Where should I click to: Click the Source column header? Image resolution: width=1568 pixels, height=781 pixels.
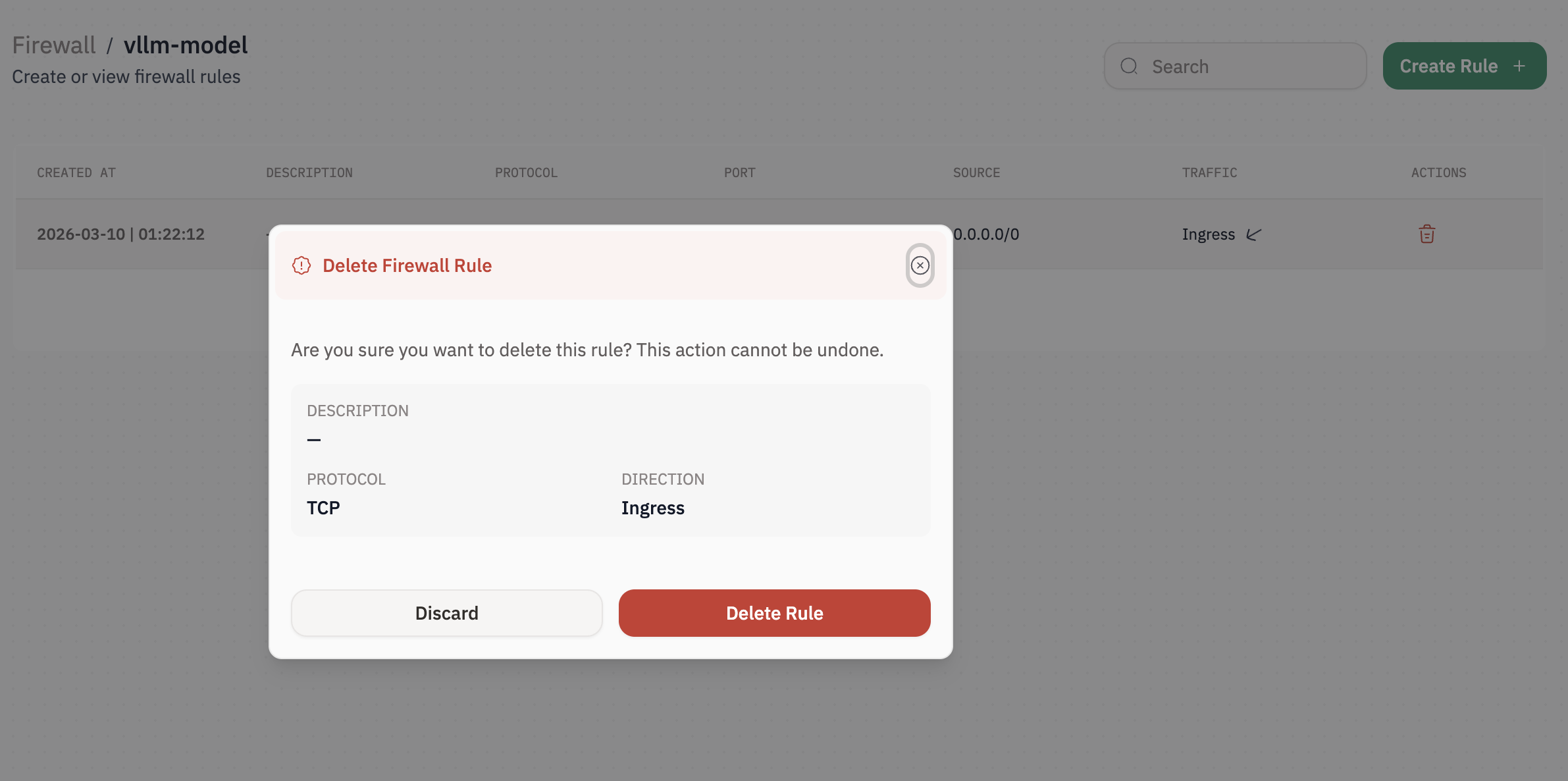pyautogui.click(x=976, y=173)
